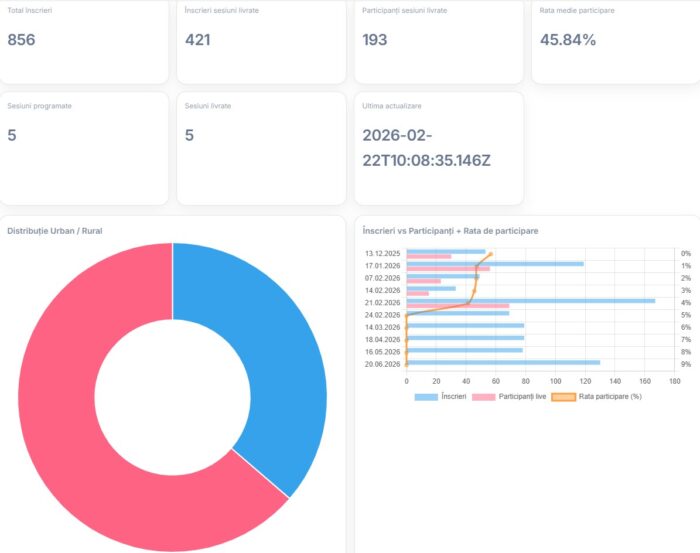
Task: Click the blue Înscrieri legend swatch
Action: [x=426, y=397]
